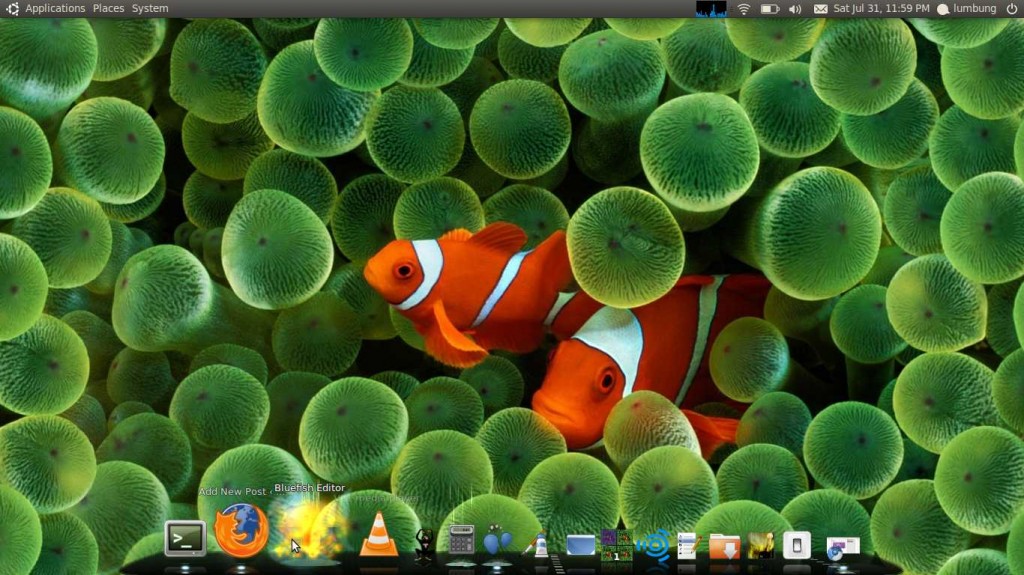Viewport: 1024px width, 575px height.
Task: Open the Applications menu
Action: pyautogui.click(x=55, y=8)
